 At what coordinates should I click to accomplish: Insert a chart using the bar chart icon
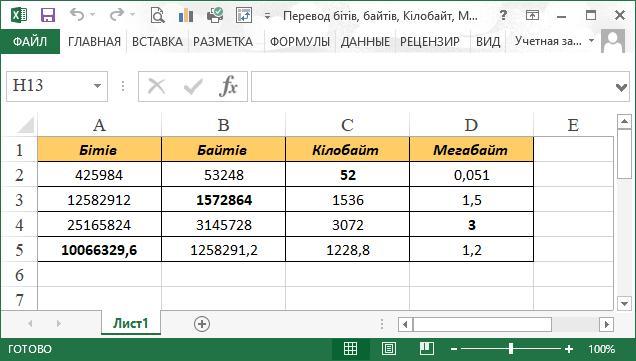tap(186, 15)
